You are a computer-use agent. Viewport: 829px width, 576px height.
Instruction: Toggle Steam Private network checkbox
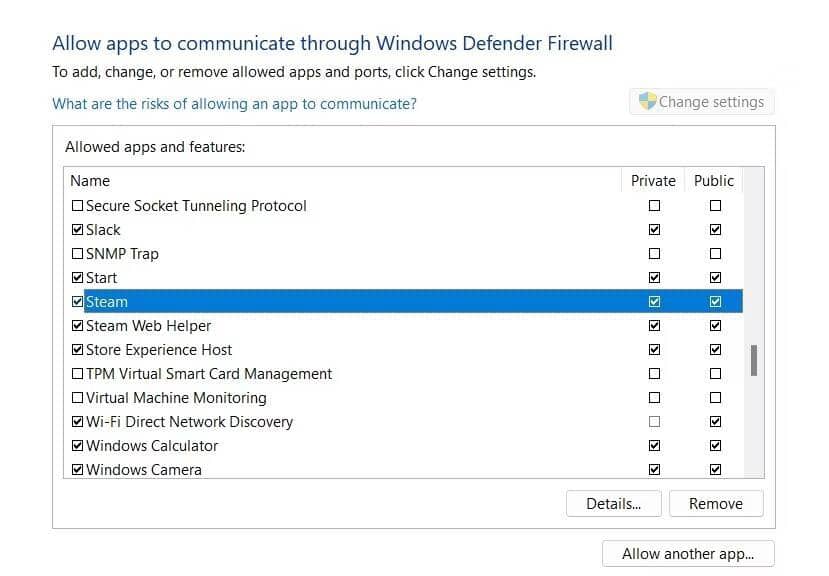[654, 302]
